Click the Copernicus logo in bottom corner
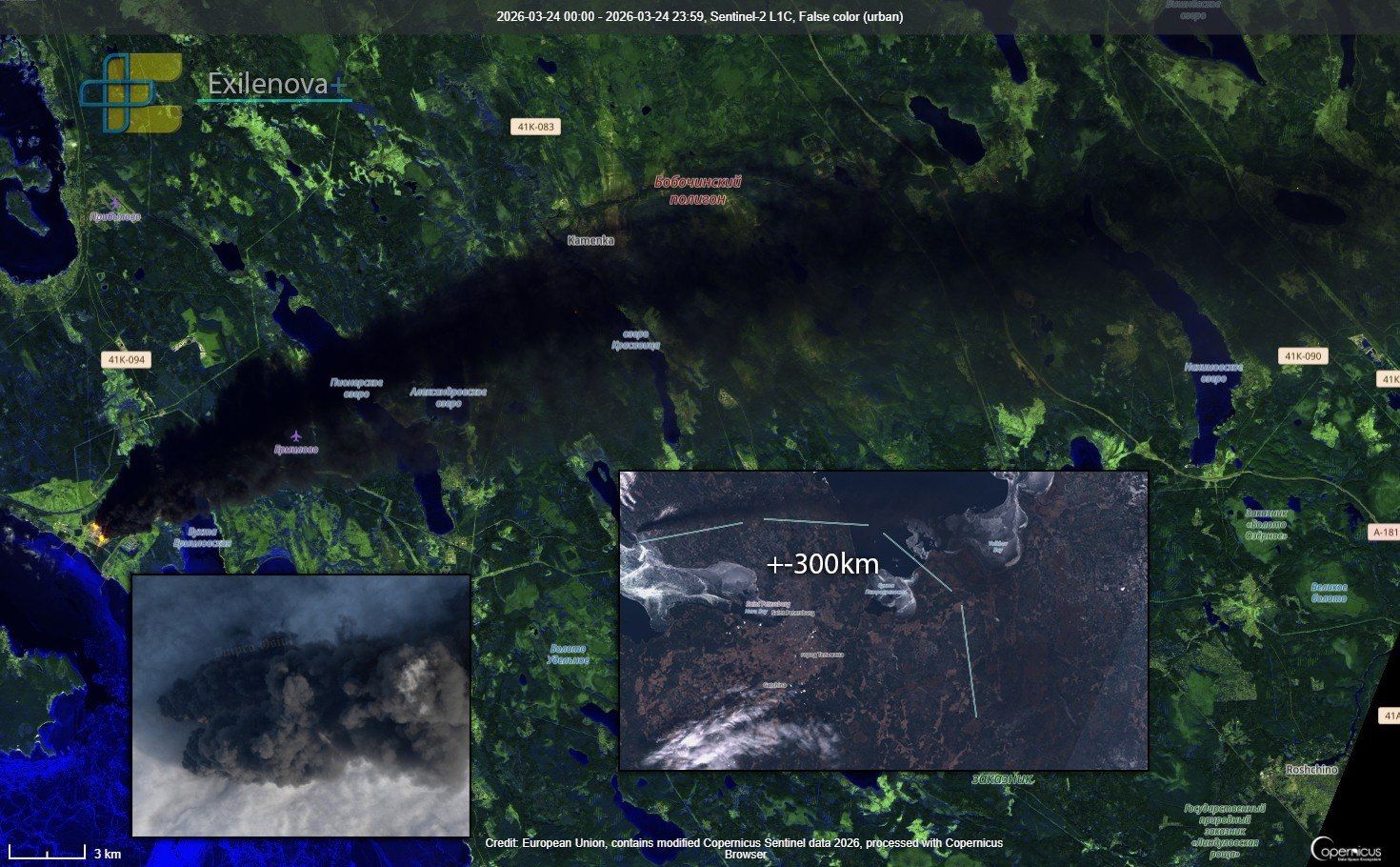 coord(1345,848)
